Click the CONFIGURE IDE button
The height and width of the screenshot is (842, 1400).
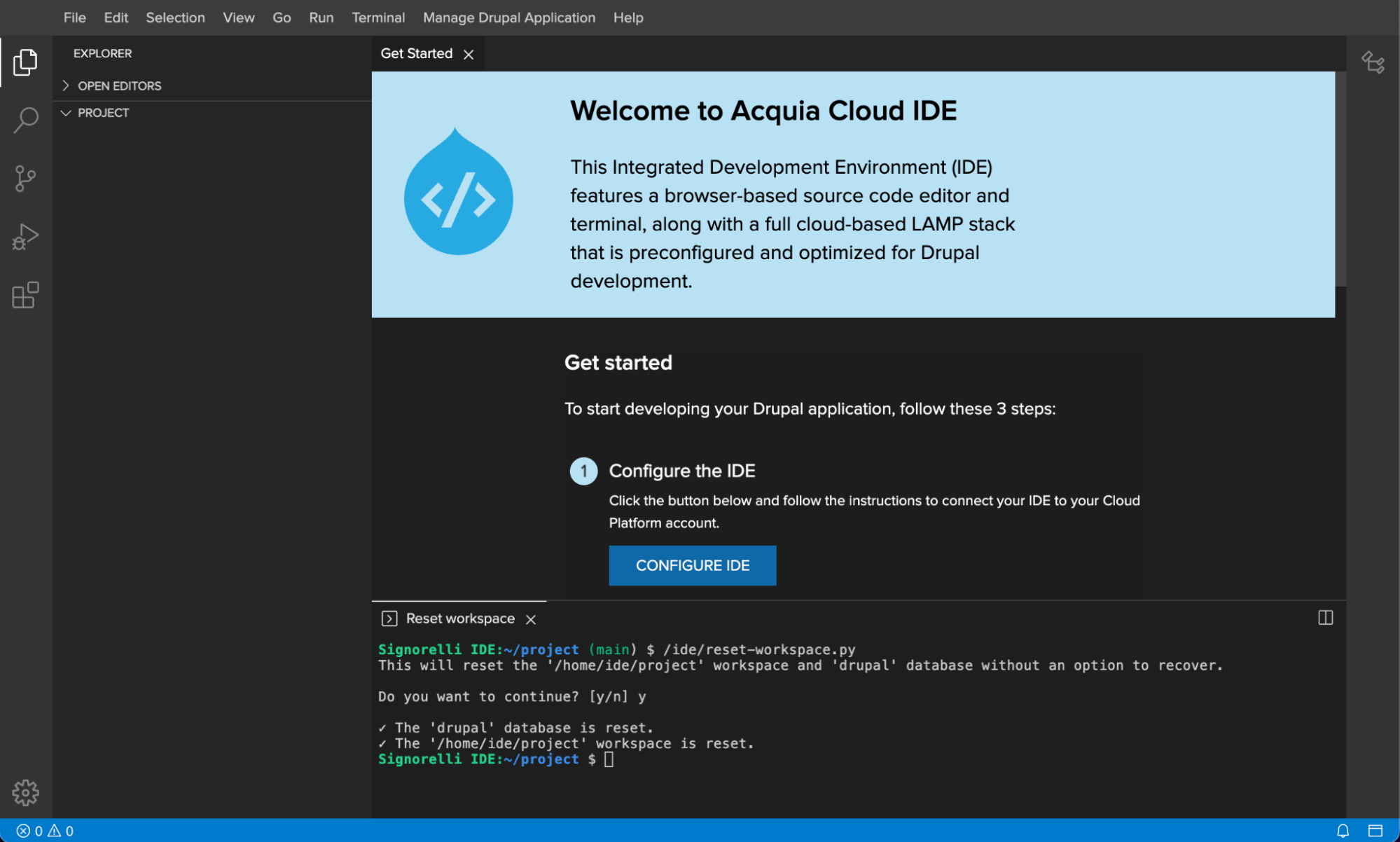(x=693, y=565)
